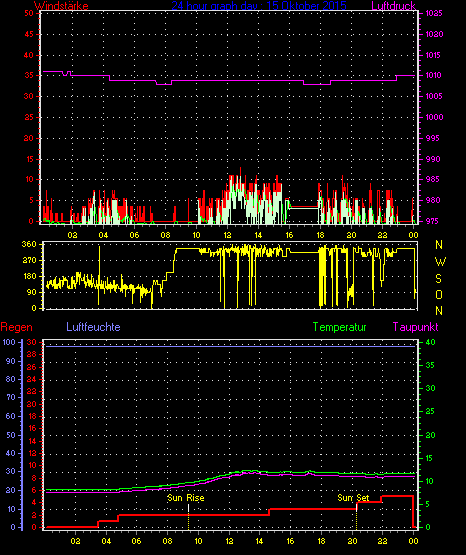Image resolution: width=466 pixels, height=555 pixels.
Task: Select the red Regen legend label
Action: click(x=16, y=327)
